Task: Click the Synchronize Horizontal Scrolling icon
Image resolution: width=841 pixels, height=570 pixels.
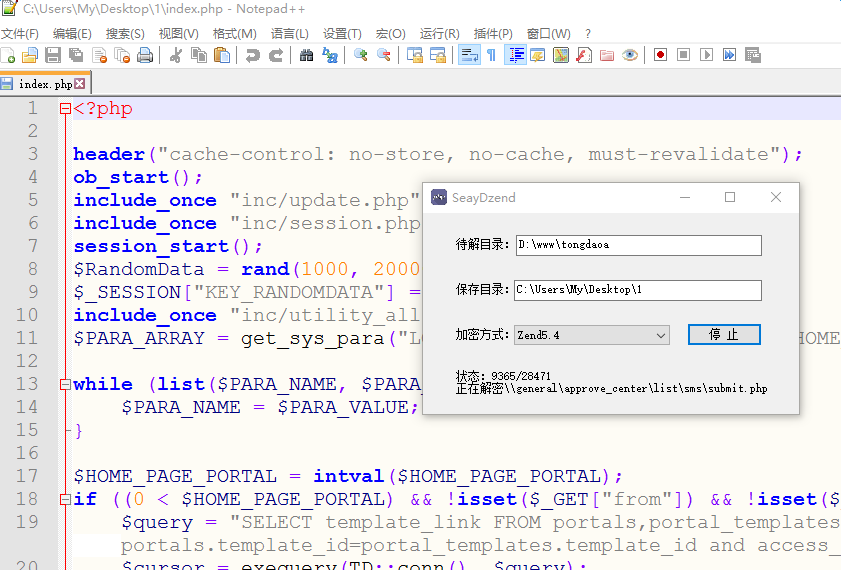Action: coord(438,55)
